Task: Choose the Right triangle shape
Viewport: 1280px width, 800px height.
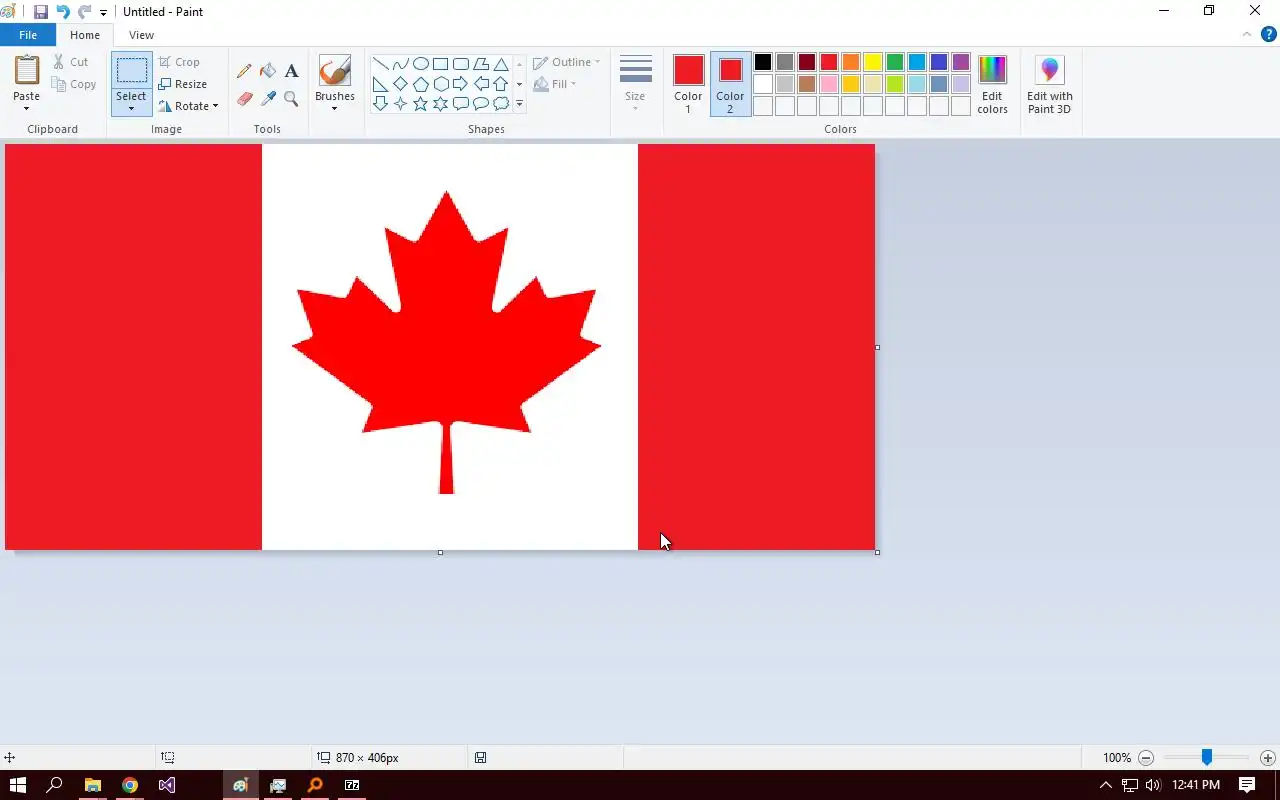Action: click(381, 84)
